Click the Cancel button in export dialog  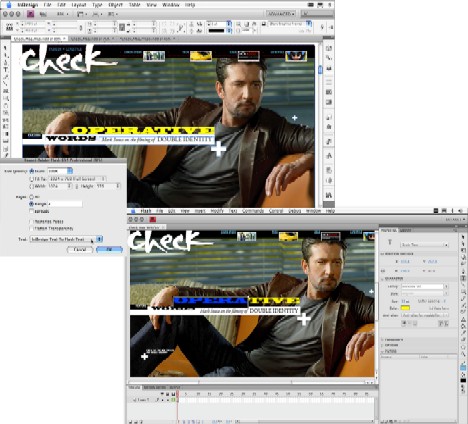[x=80, y=249]
